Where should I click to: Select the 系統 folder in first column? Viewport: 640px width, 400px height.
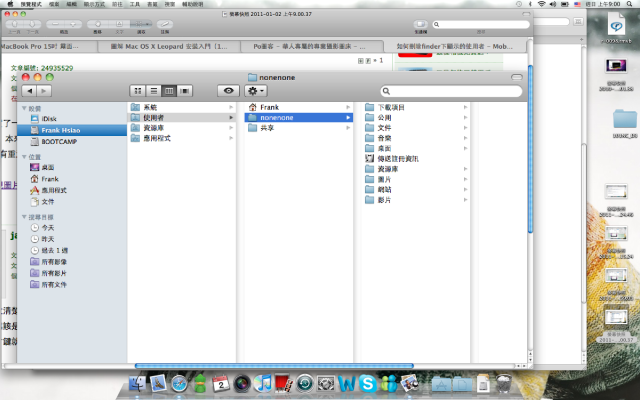tap(182, 107)
